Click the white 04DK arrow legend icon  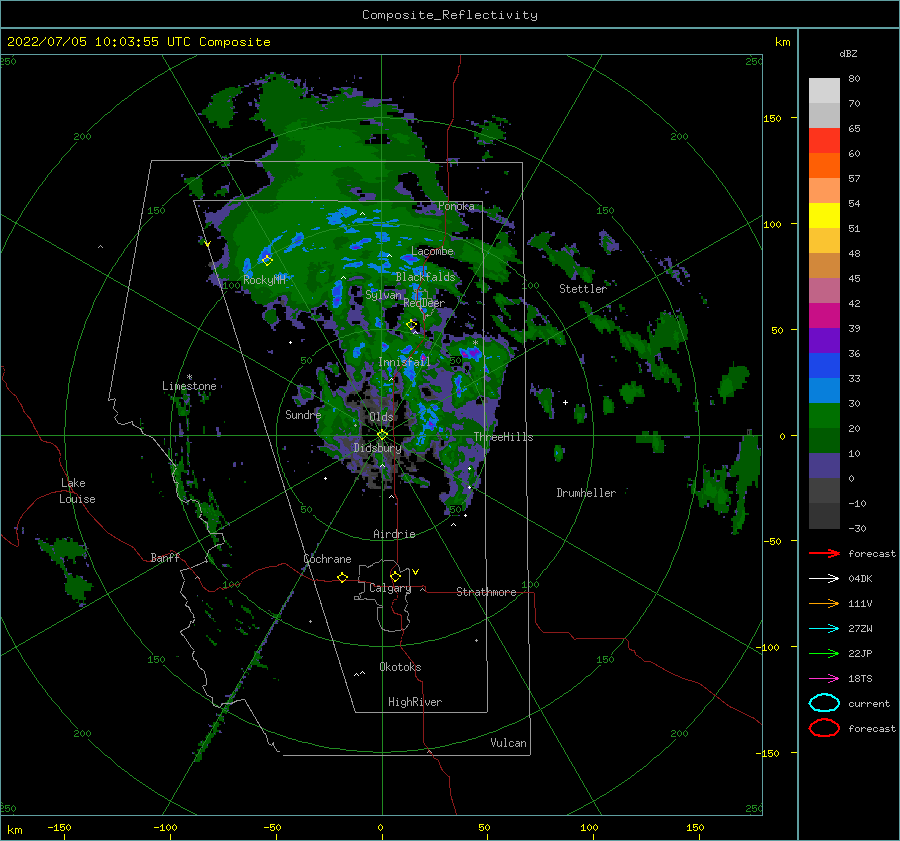(824, 579)
